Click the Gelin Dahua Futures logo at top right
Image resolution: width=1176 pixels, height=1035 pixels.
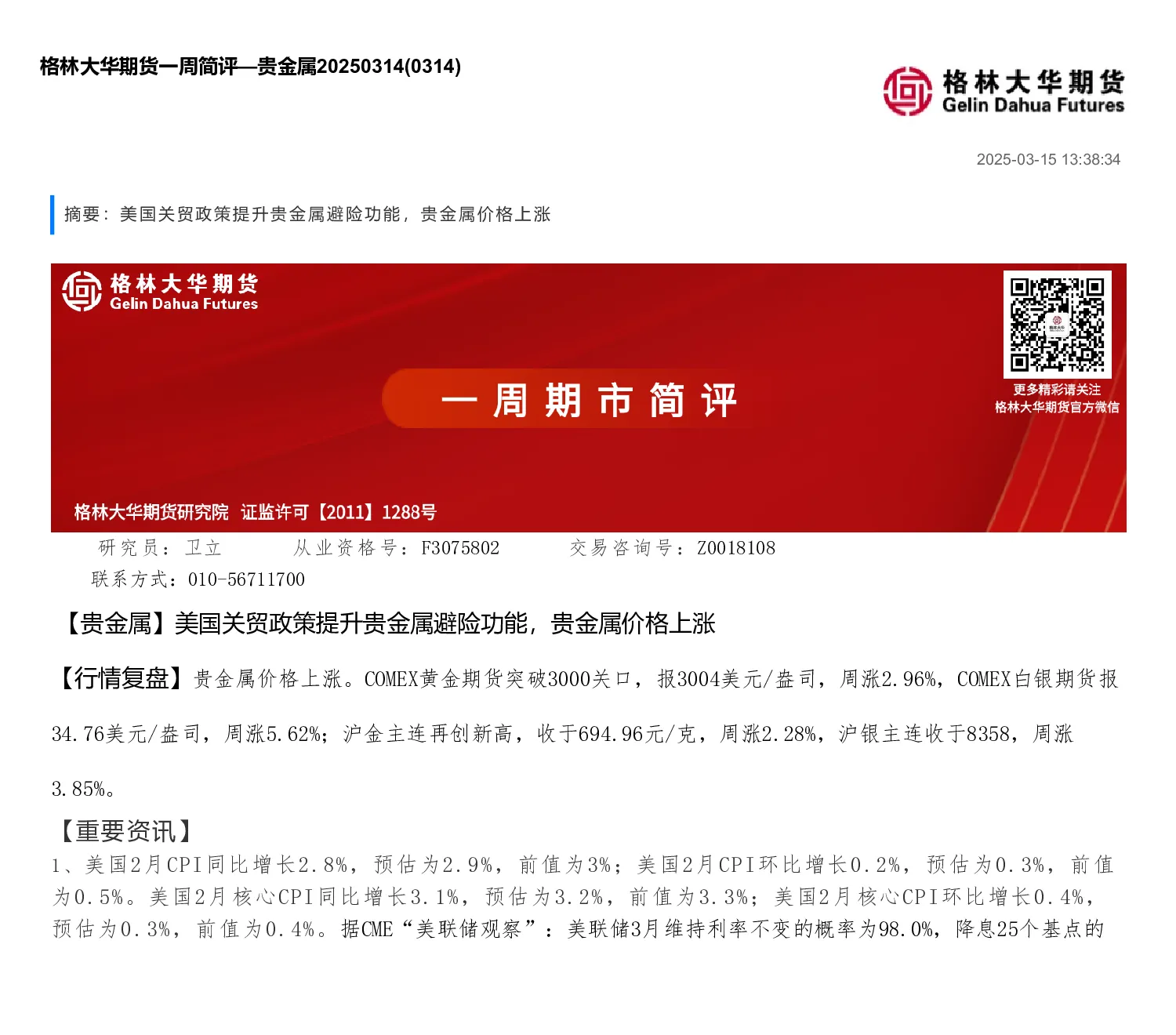(1004, 92)
